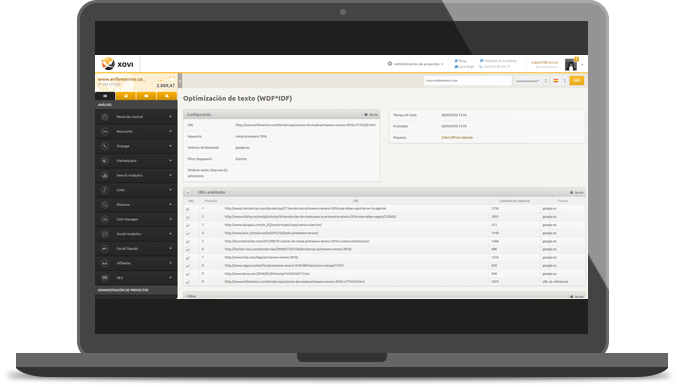Viewport: 678px width, 387px height.
Task: Toggle the select-all checkbox in URLs analizadas header
Action: (189, 192)
